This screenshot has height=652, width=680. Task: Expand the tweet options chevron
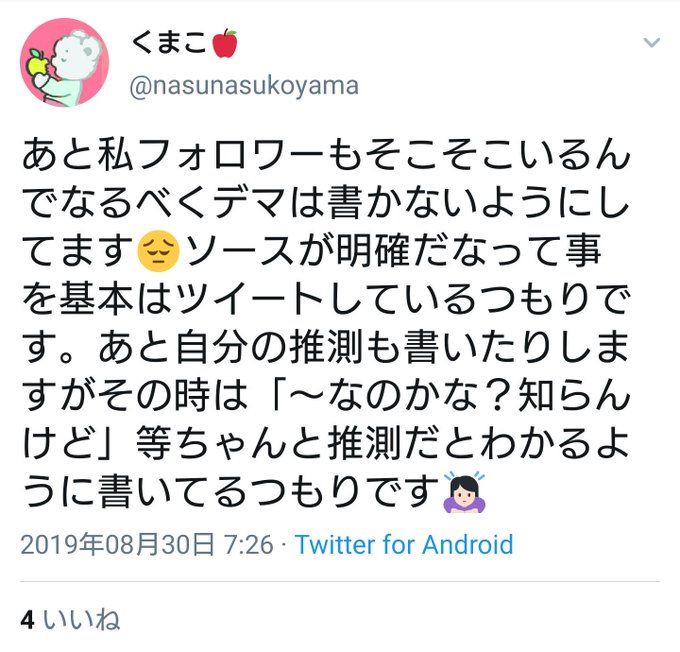[x=651, y=42]
